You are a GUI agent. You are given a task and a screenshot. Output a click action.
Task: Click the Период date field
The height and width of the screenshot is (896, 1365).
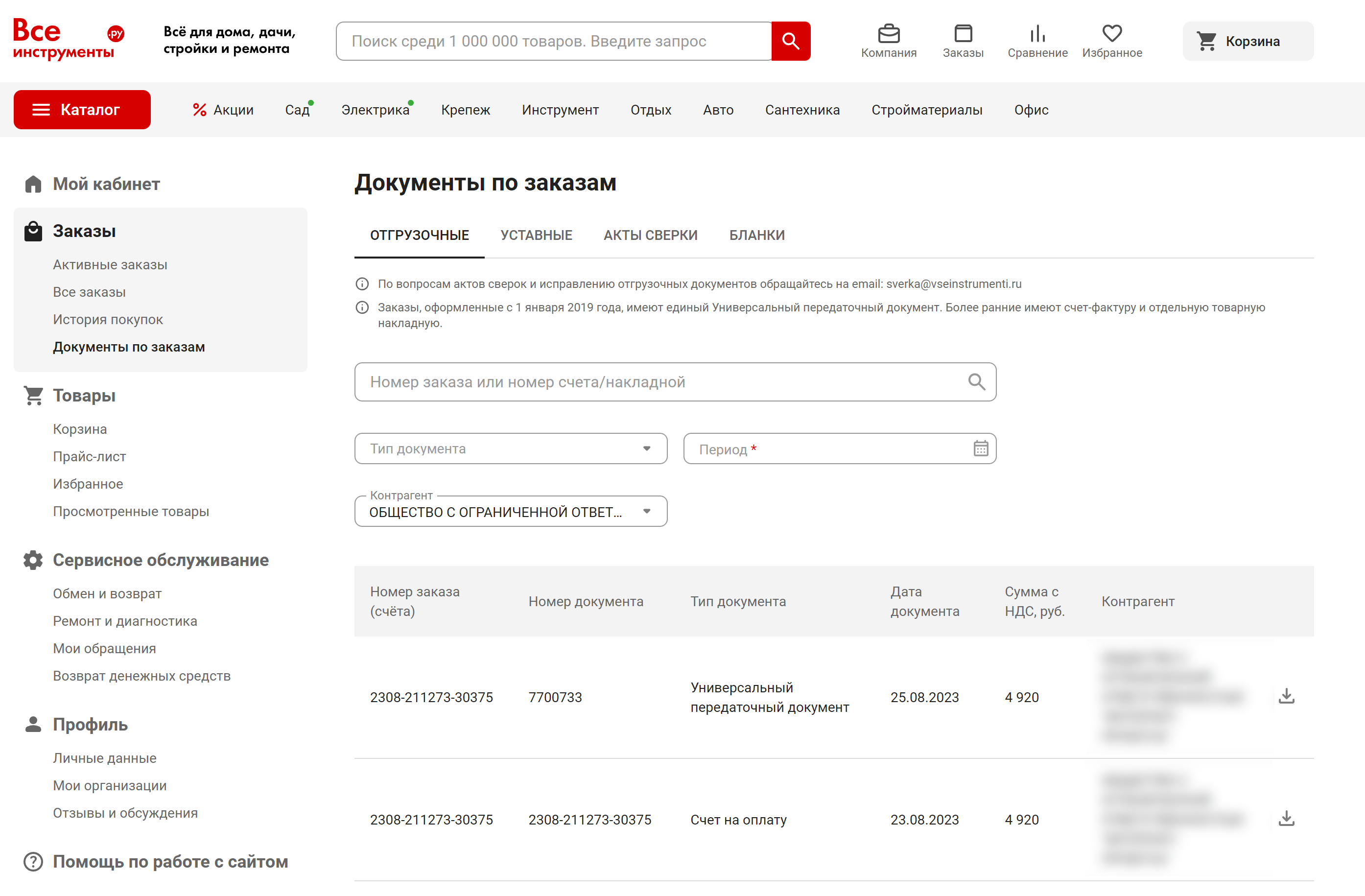point(839,448)
